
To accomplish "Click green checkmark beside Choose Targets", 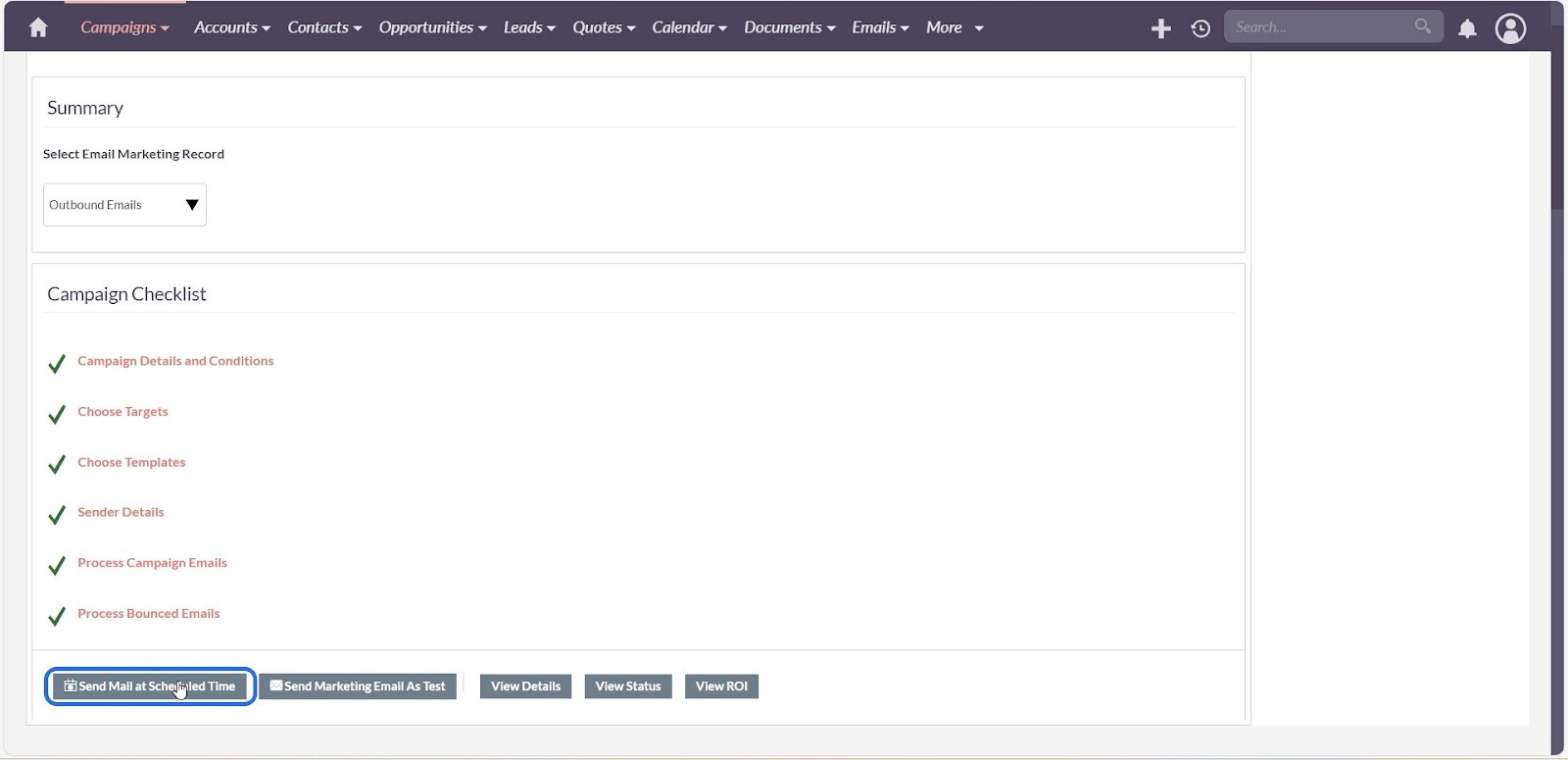I will pos(57,414).
